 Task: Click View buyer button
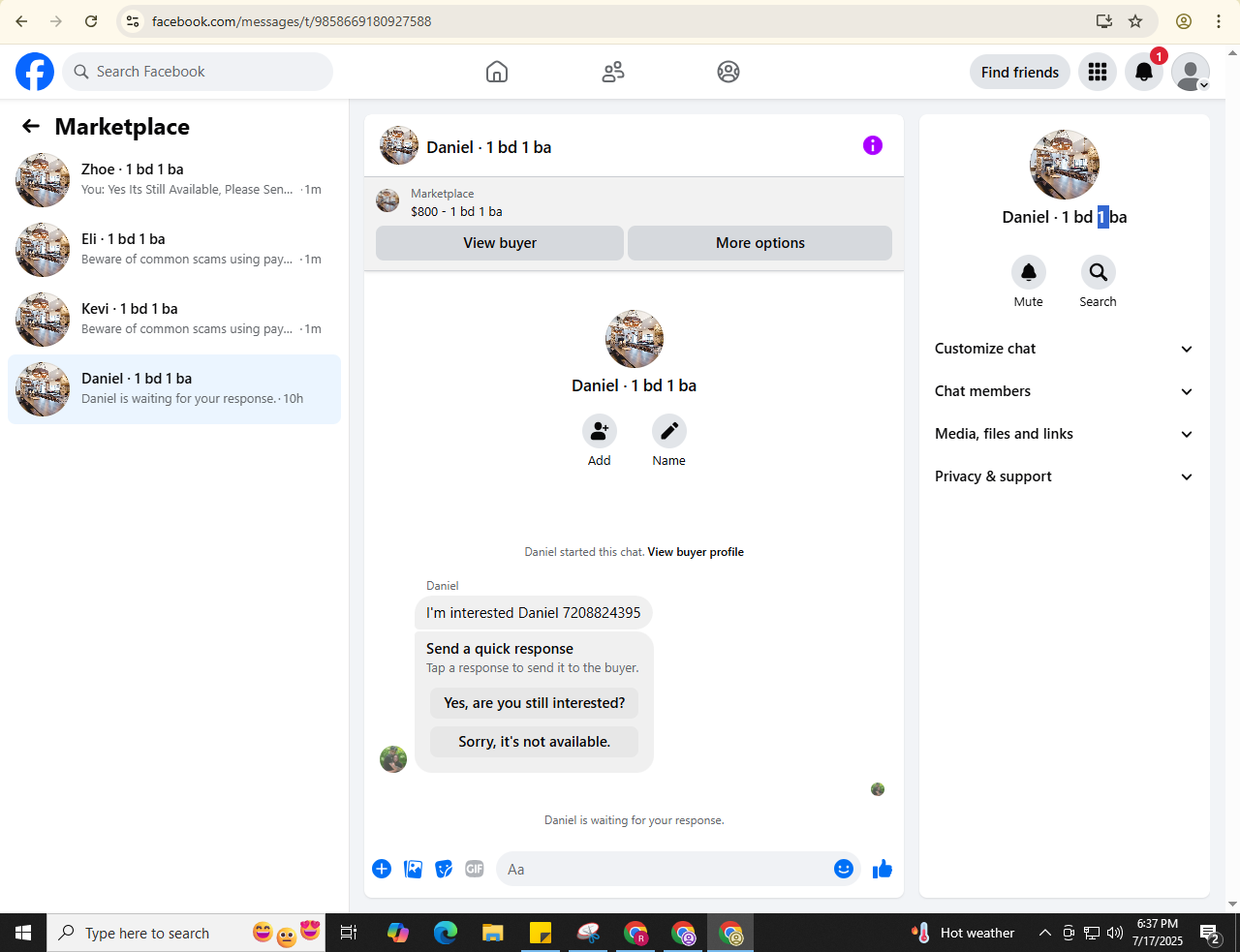pos(500,243)
